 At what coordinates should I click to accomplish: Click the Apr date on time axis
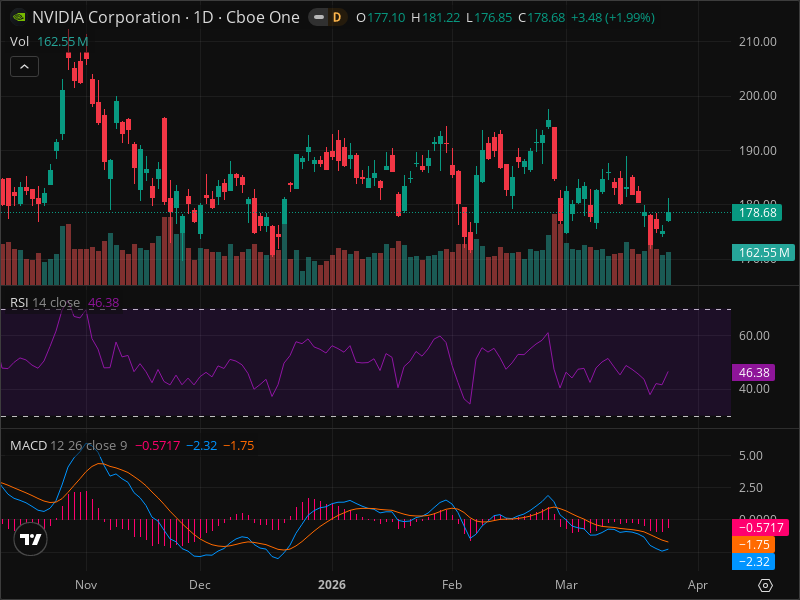click(x=697, y=585)
